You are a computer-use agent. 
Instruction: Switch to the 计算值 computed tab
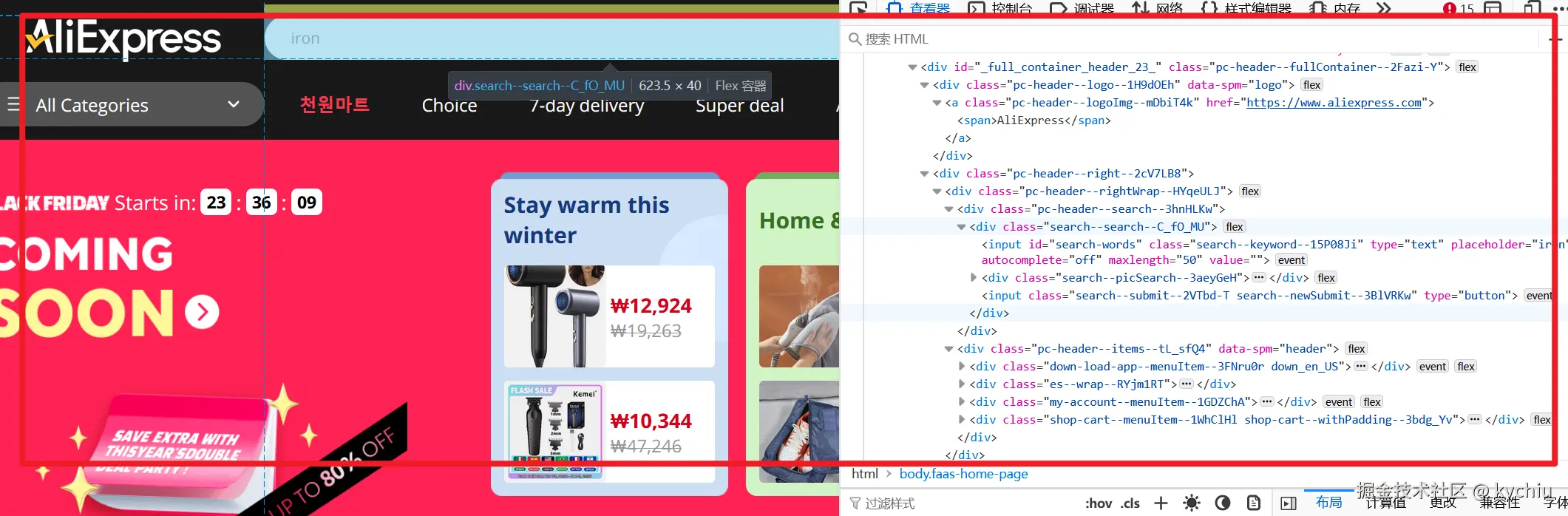(x=1385, y=503)
